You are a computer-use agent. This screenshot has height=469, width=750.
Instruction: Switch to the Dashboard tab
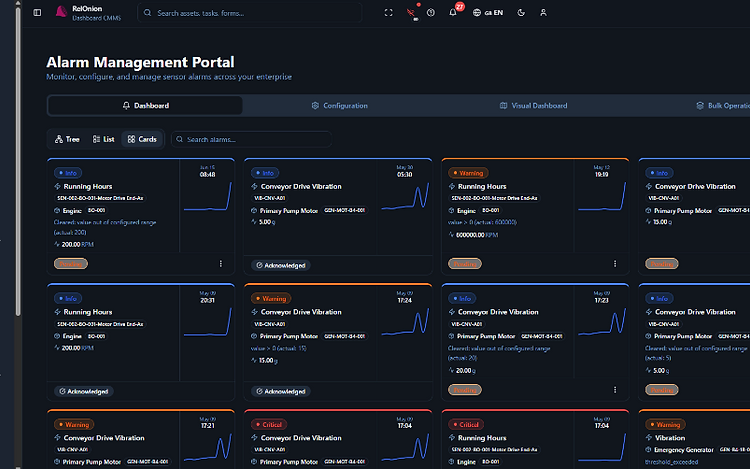(x=145, y=106)
